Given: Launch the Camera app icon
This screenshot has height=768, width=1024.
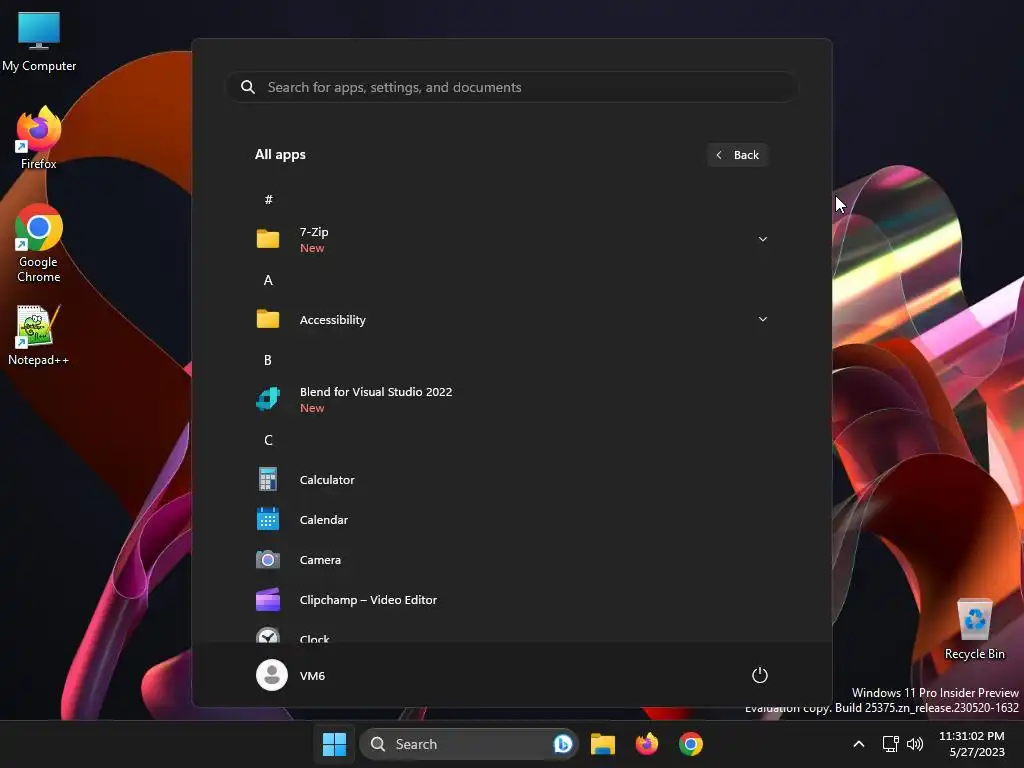Looking at the screenshot, I should (268, 560).
